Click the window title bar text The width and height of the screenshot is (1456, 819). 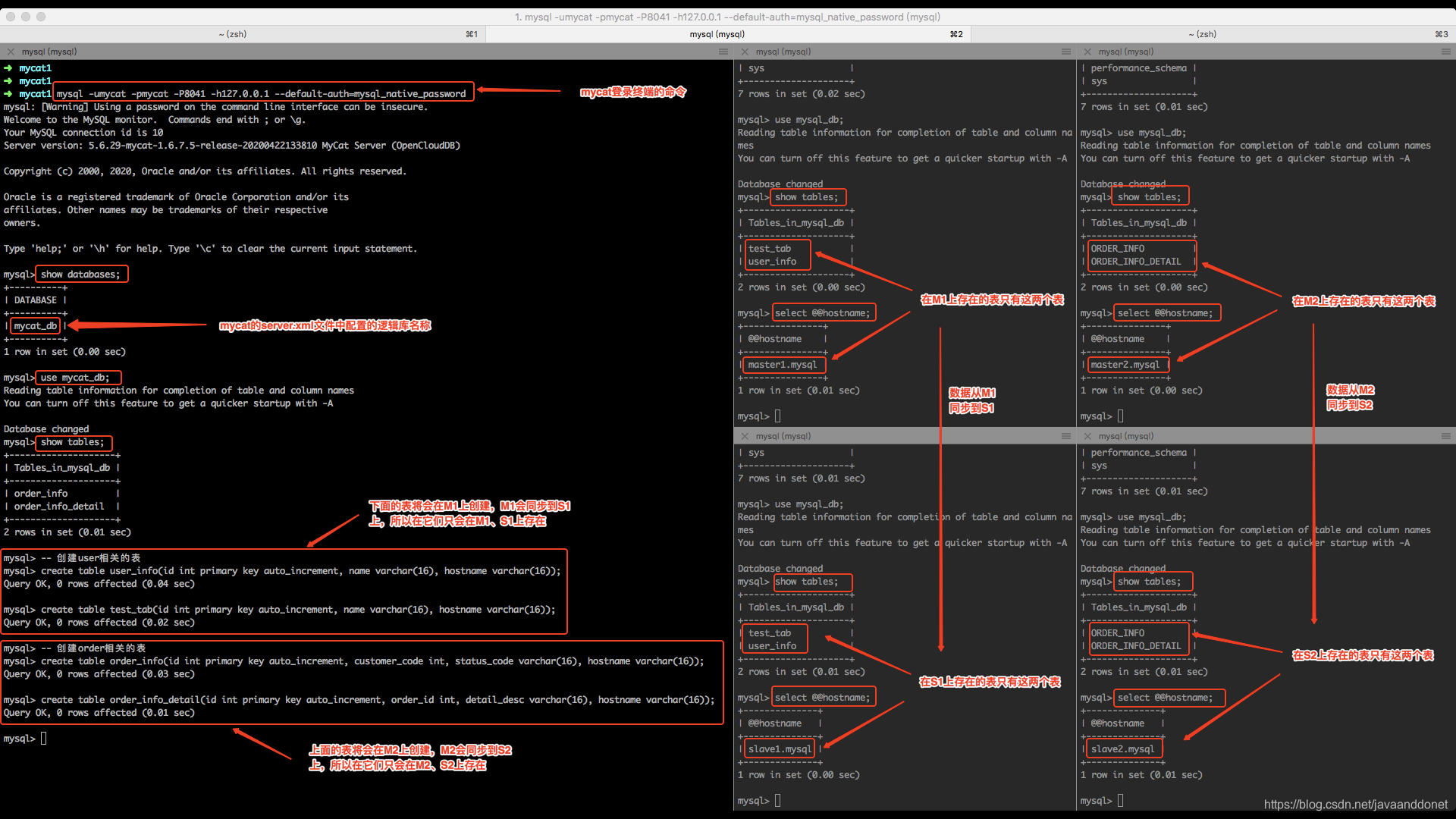727,17
